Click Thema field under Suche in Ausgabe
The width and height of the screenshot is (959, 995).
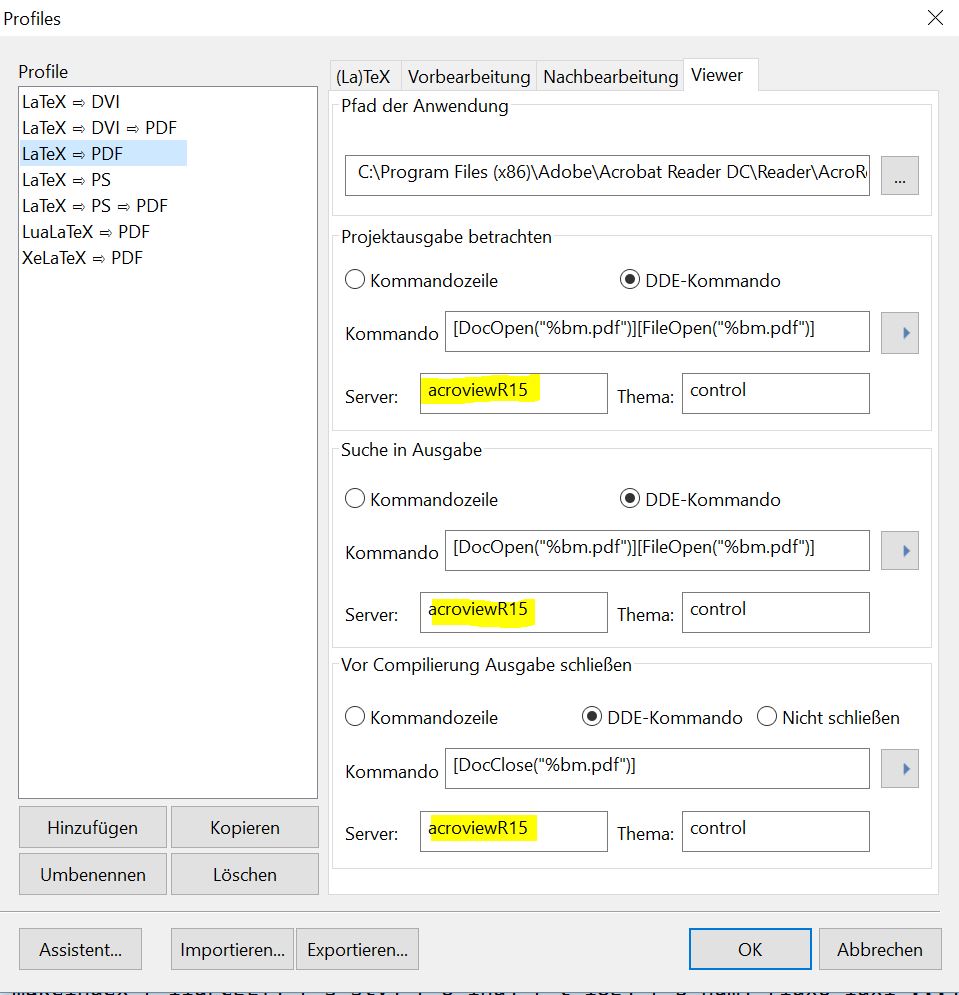776,612
